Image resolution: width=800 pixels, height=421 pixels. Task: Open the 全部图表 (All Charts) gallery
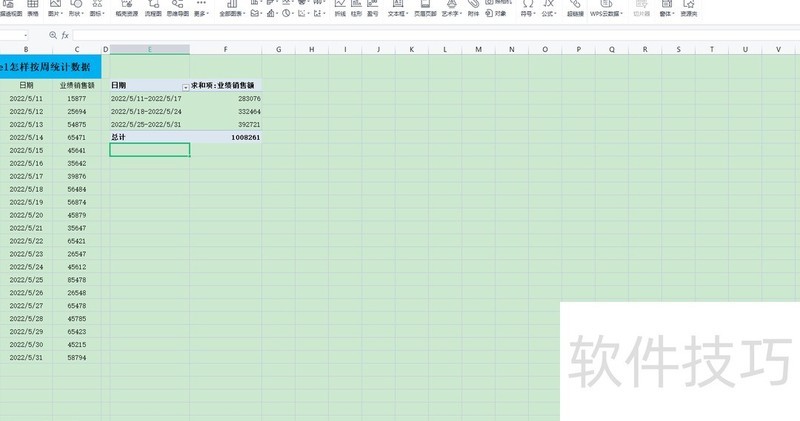[232, 8]
